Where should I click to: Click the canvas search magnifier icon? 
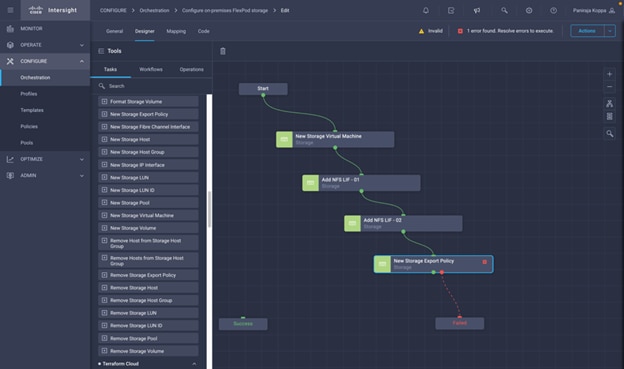[x=609, y=134]
